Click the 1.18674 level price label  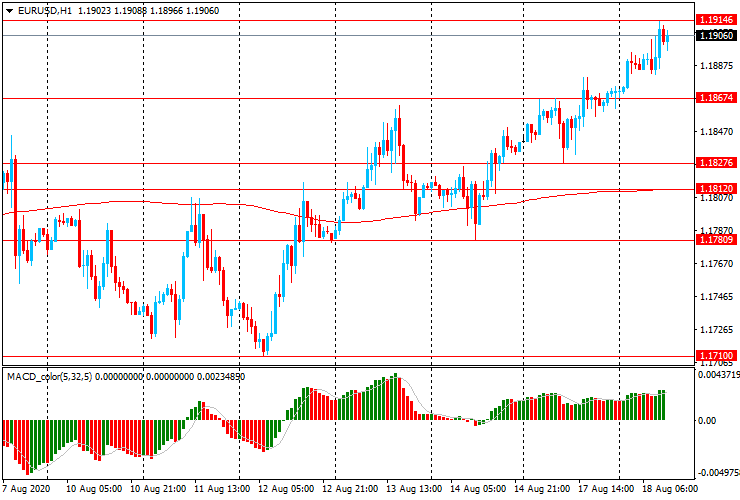click(x=716, y=98)
